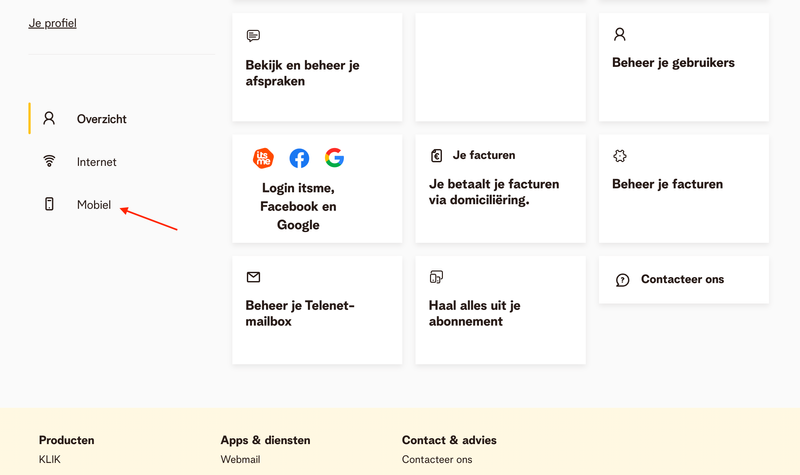Image resolution: width=800 pixels, height=475 pixels.
Task: Select Mobiel in the sidebar
Action: click(x=94, y=205)
